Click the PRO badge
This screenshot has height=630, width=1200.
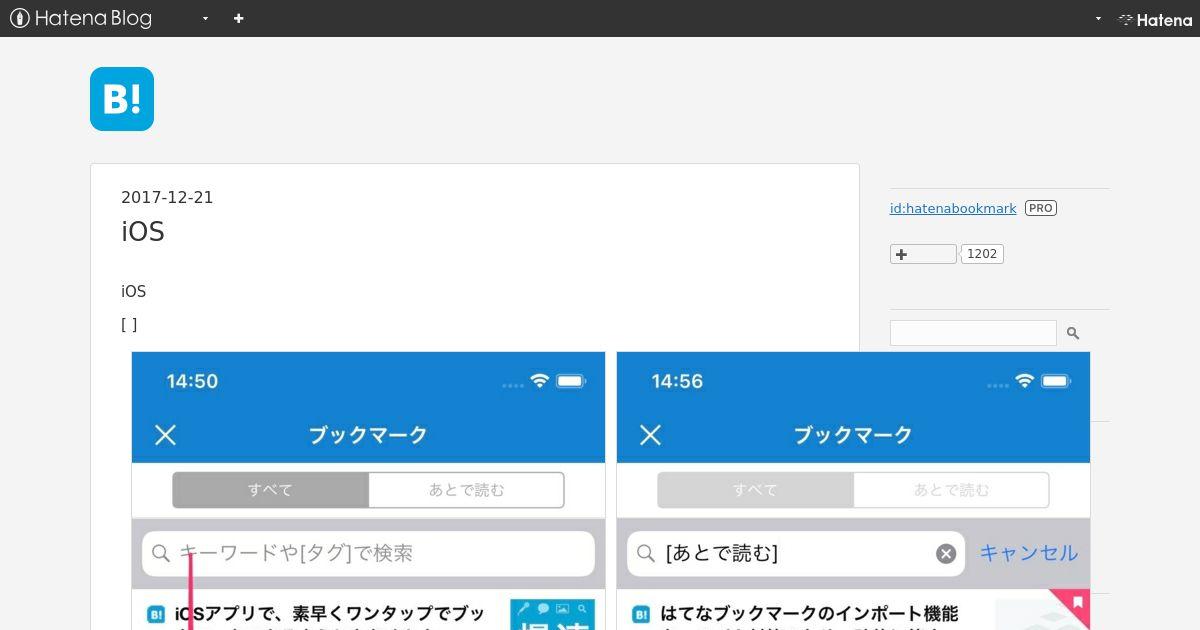(x=1041, y=208)
